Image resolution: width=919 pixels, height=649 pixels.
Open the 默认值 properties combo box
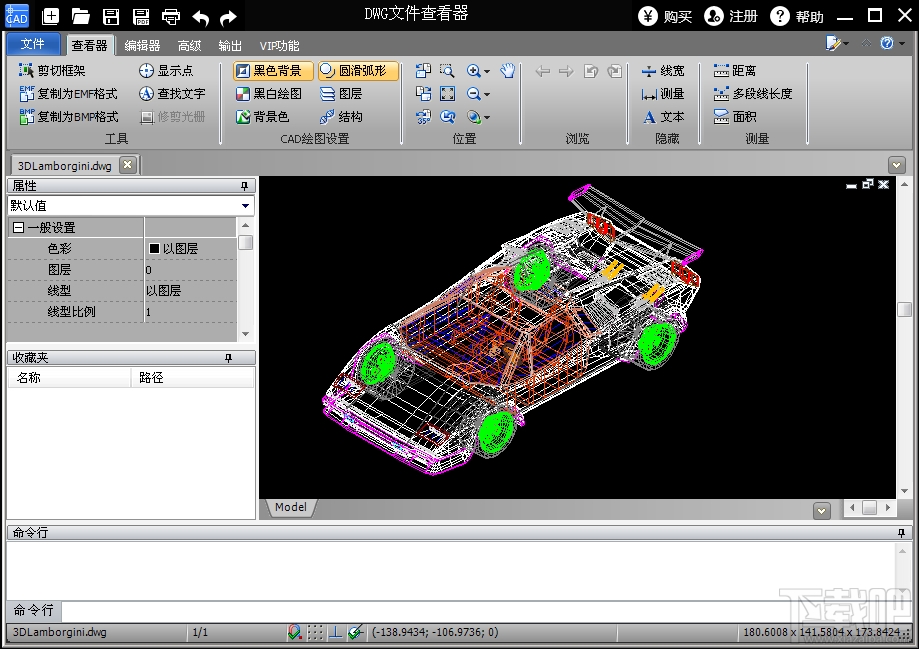pyautogui.click(x=131, y=205)
